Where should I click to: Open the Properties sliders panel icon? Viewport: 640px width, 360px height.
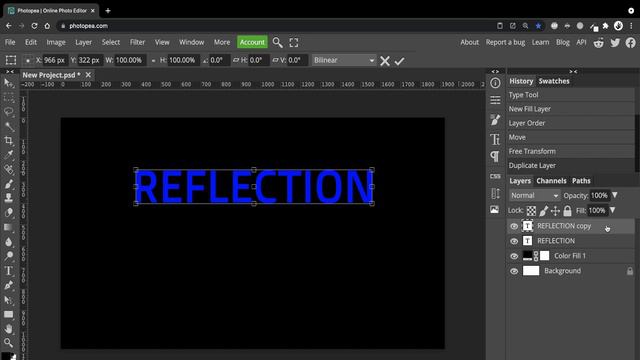(x=495, y=100)
